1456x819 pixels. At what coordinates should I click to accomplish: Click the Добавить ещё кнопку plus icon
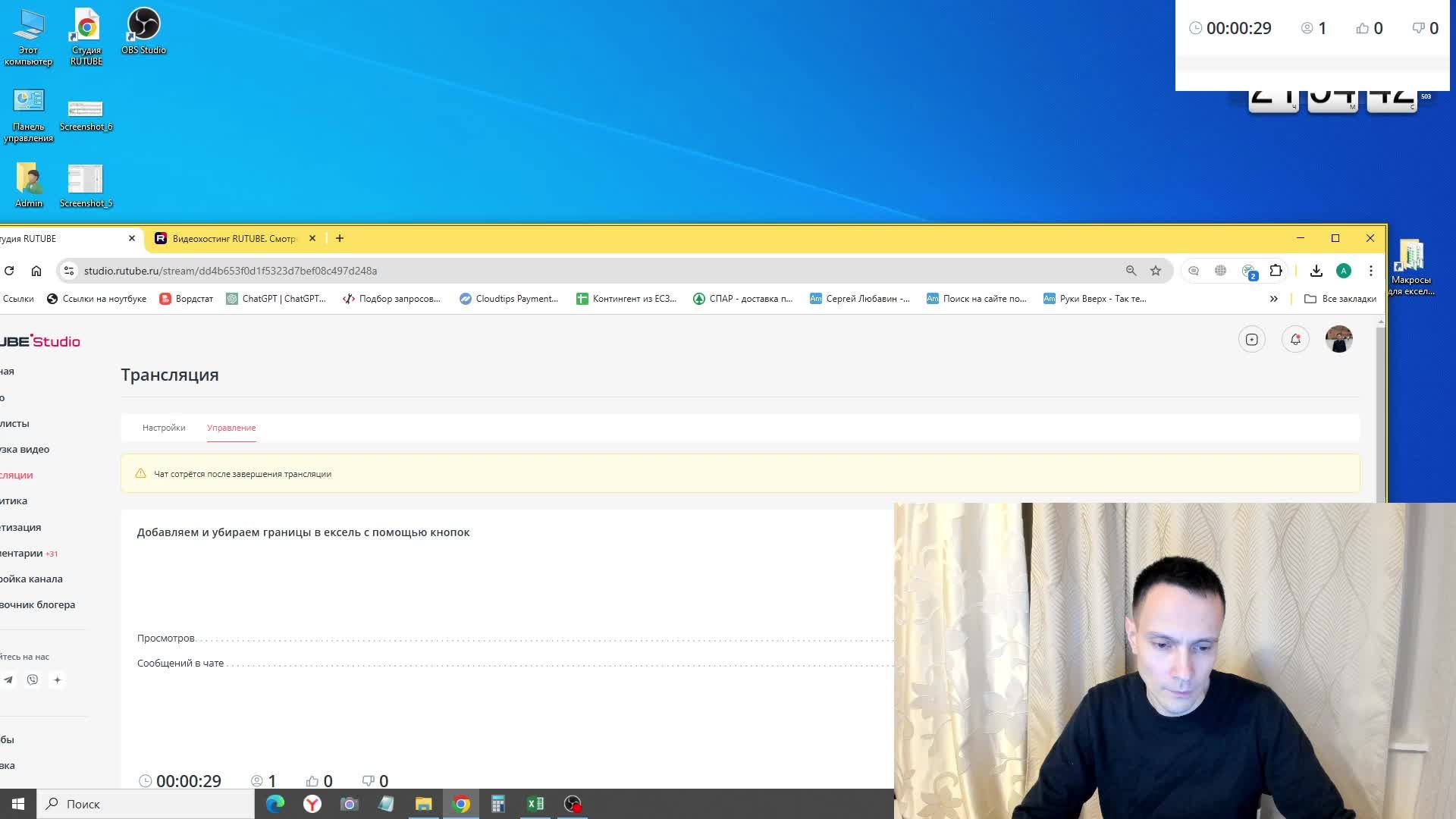pyautogui.click(x=57, y=680)
